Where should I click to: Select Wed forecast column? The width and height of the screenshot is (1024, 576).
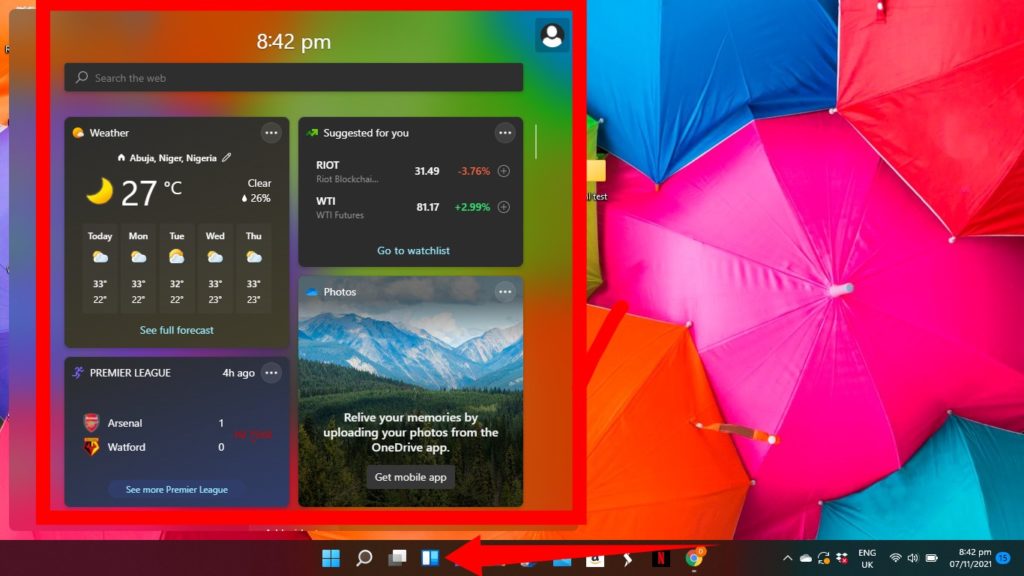coord(215,268)
